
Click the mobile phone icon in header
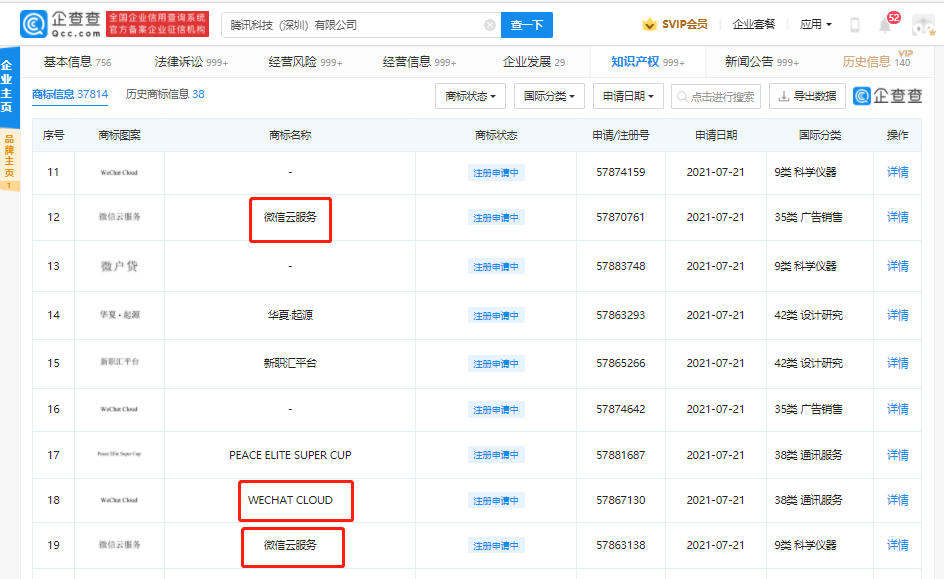tap(855, 25)
